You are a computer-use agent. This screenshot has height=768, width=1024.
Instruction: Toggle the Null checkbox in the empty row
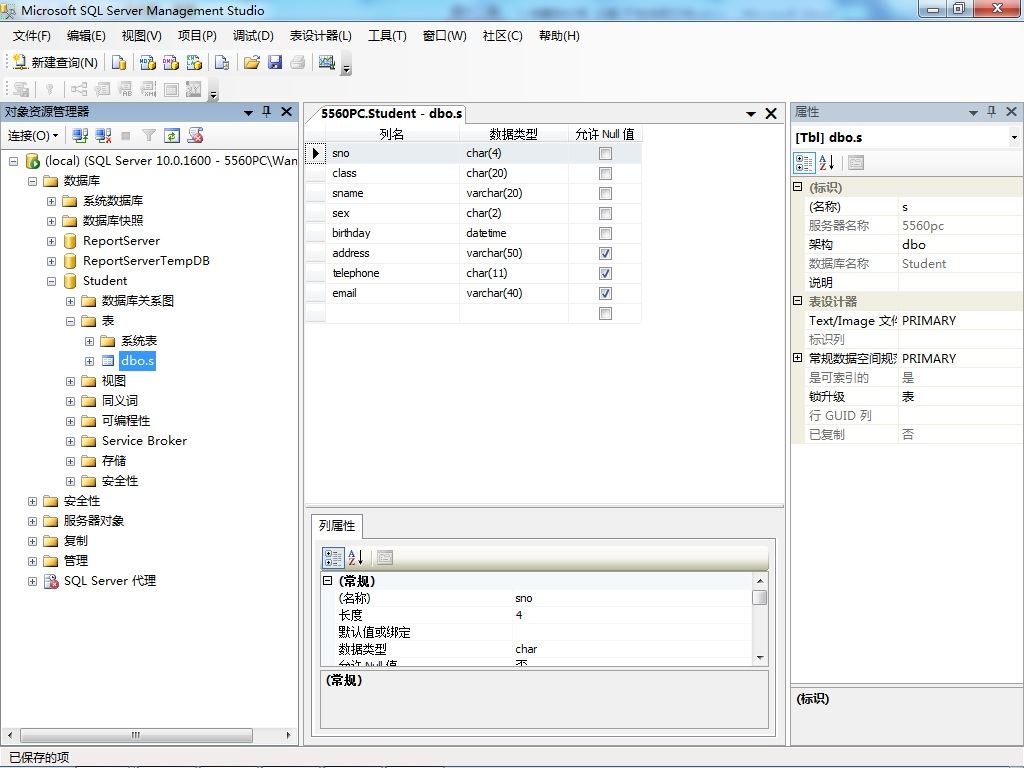point(605,313)
